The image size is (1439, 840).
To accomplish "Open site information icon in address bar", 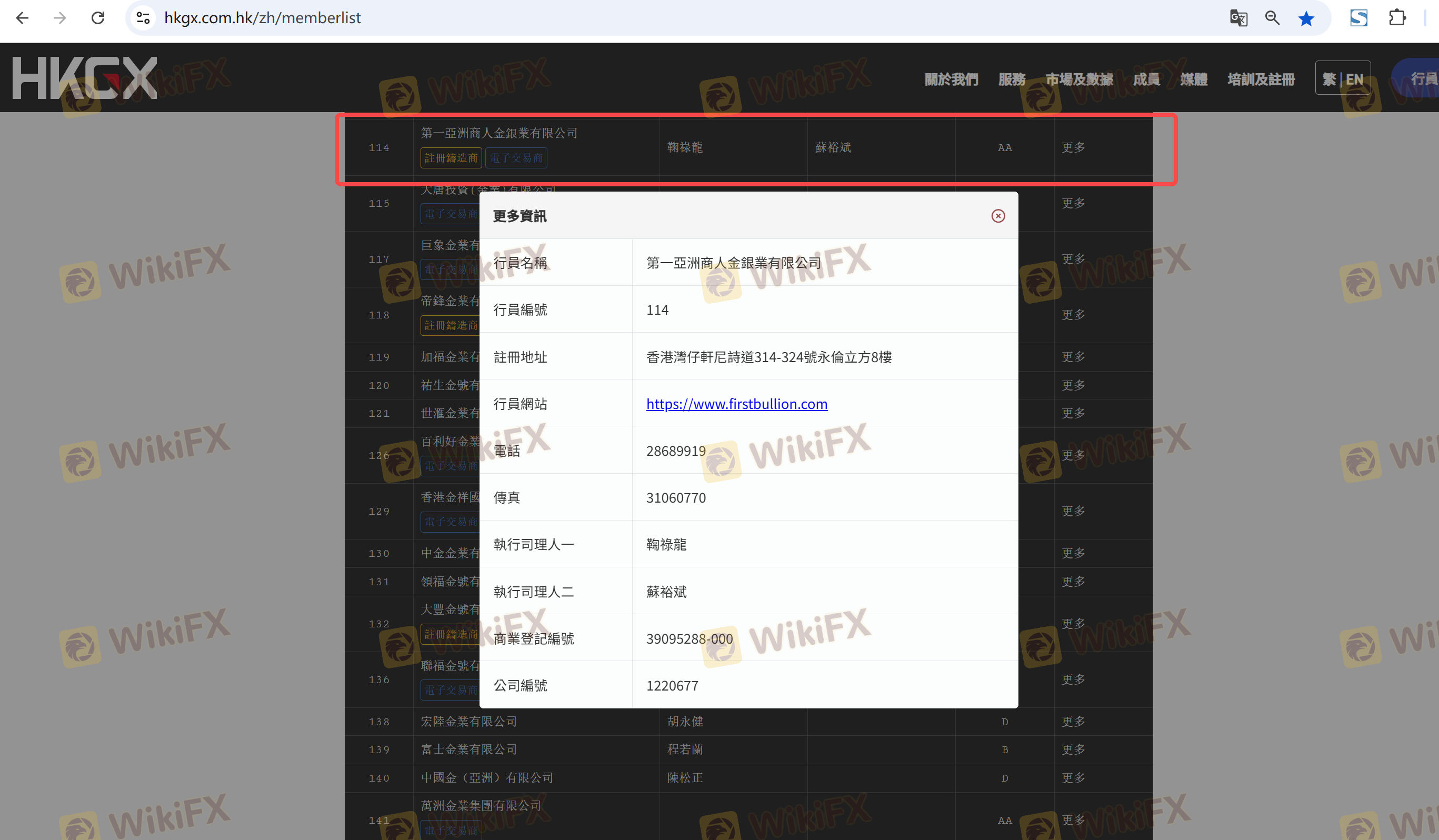I will coord(143,18).
